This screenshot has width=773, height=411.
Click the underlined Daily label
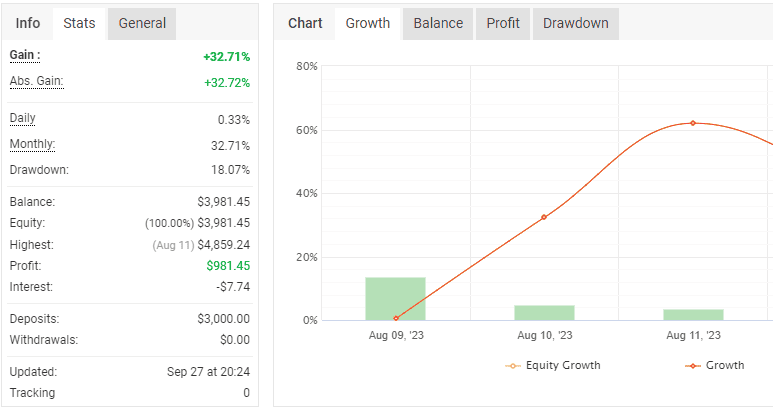[22, 118]
